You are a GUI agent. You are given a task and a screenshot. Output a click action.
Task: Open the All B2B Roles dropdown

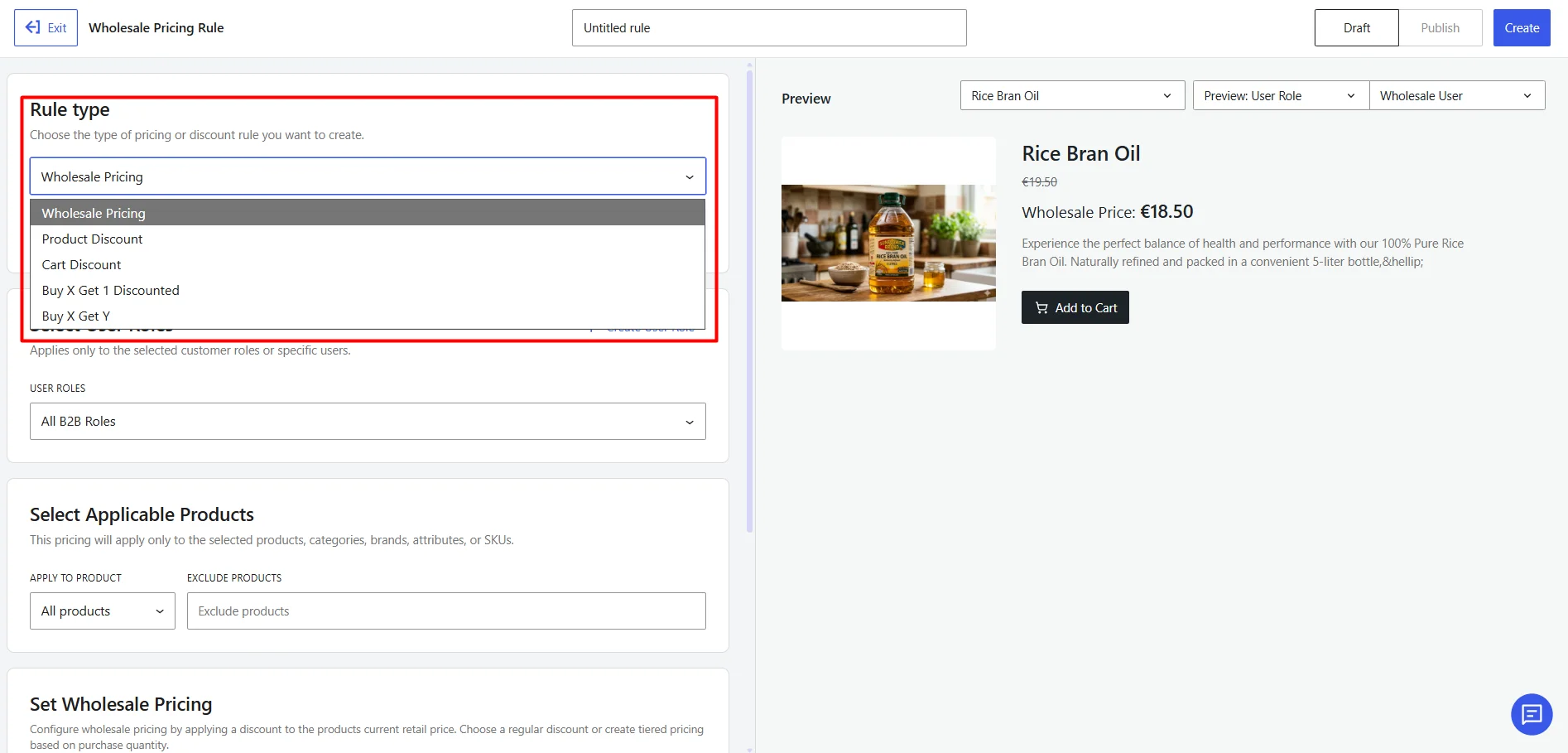[368, 421]
